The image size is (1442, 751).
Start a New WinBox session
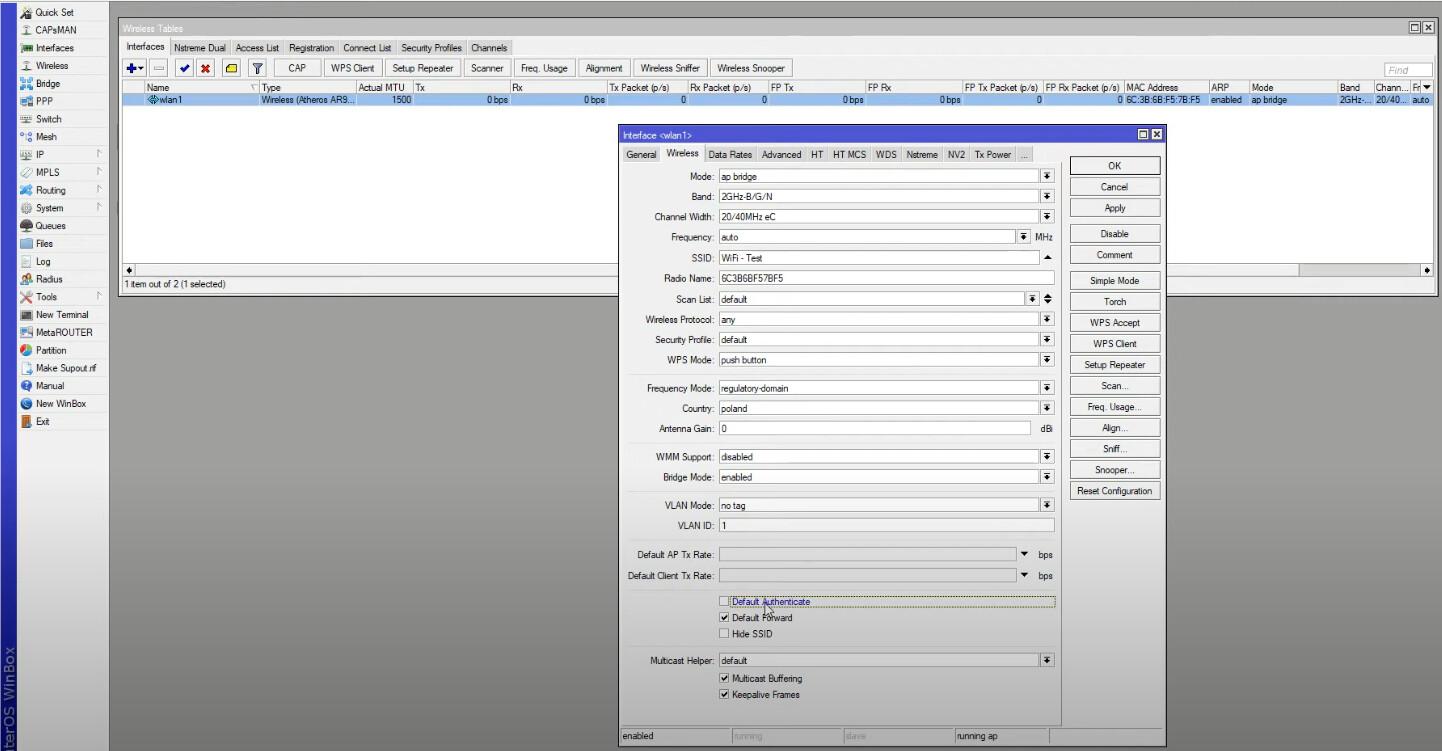[x=60, y=404]
